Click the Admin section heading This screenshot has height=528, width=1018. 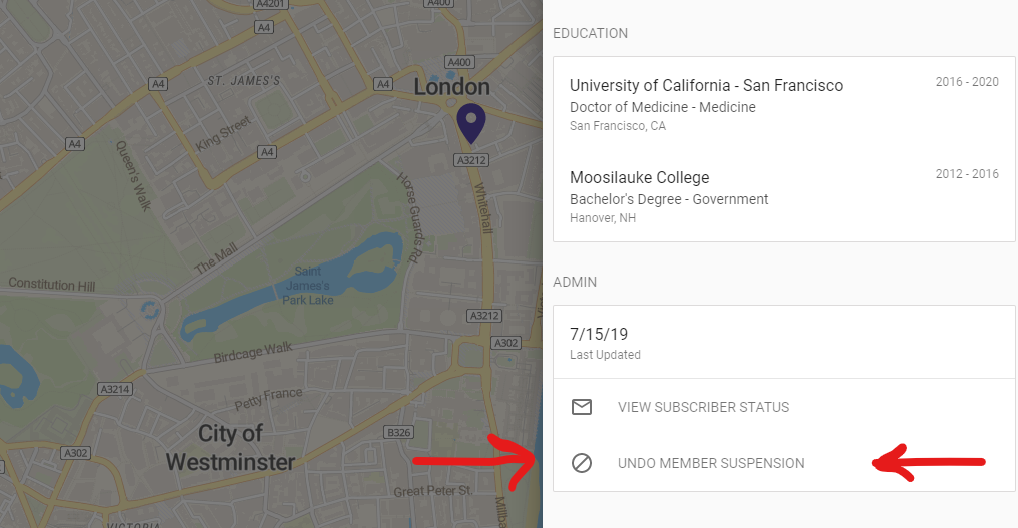[575, 283]
